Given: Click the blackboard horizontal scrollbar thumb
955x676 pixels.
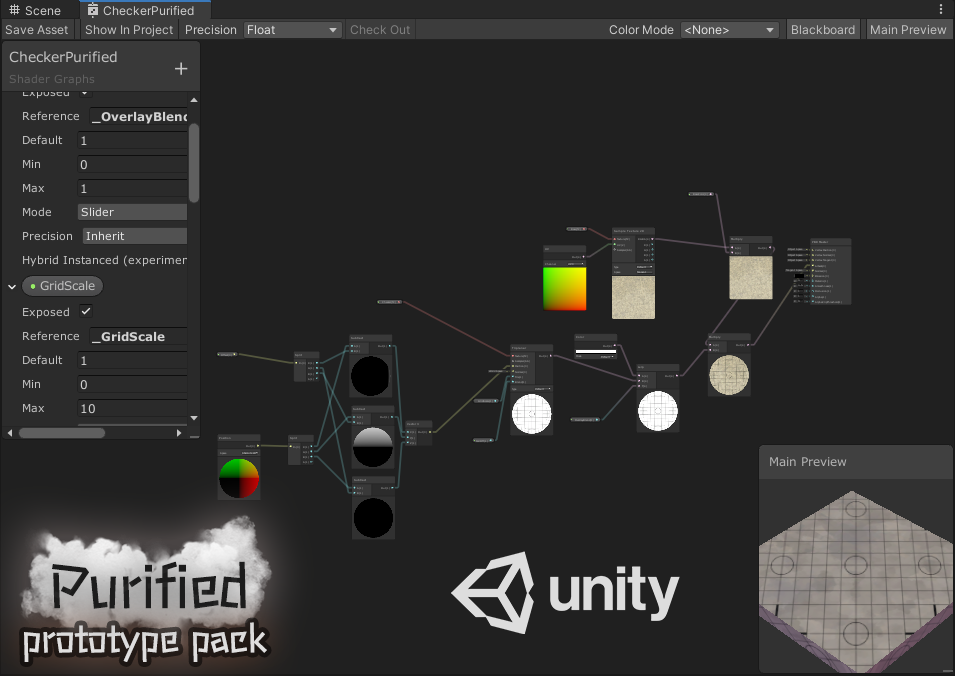Looking at the screenshot, I should click(x=62, y=433).
